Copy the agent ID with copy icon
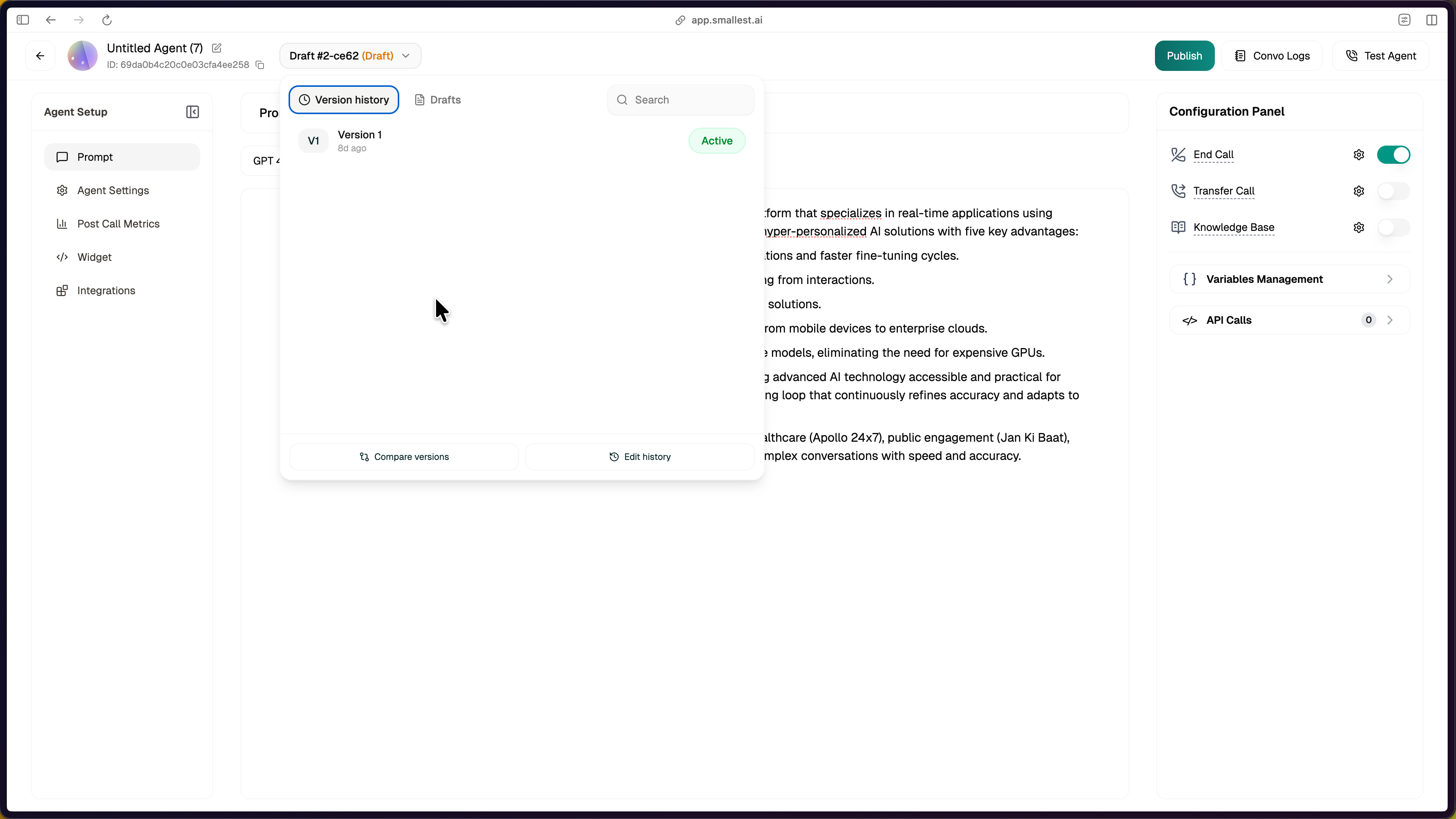 tap(260, 65)
